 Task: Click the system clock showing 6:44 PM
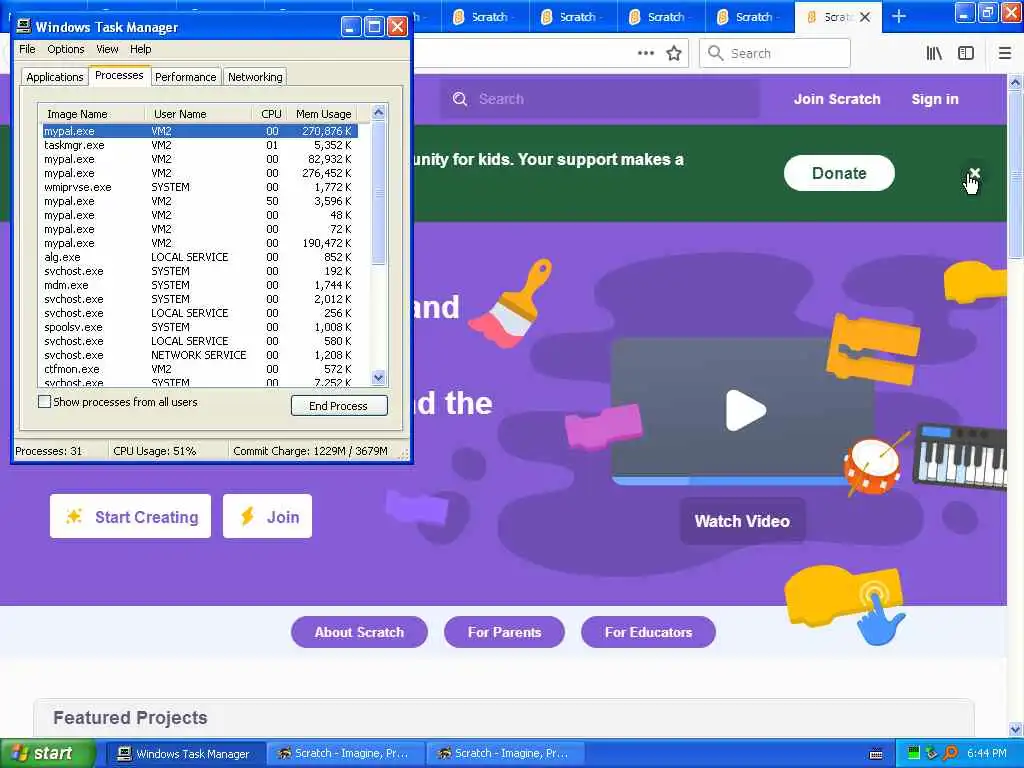click(986, 754)
